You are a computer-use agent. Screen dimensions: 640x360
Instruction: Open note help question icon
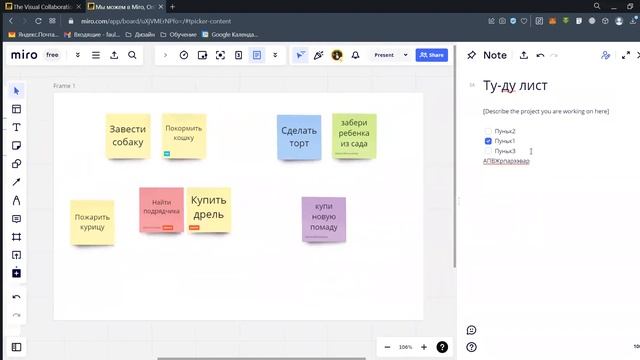tap(471, 347)
